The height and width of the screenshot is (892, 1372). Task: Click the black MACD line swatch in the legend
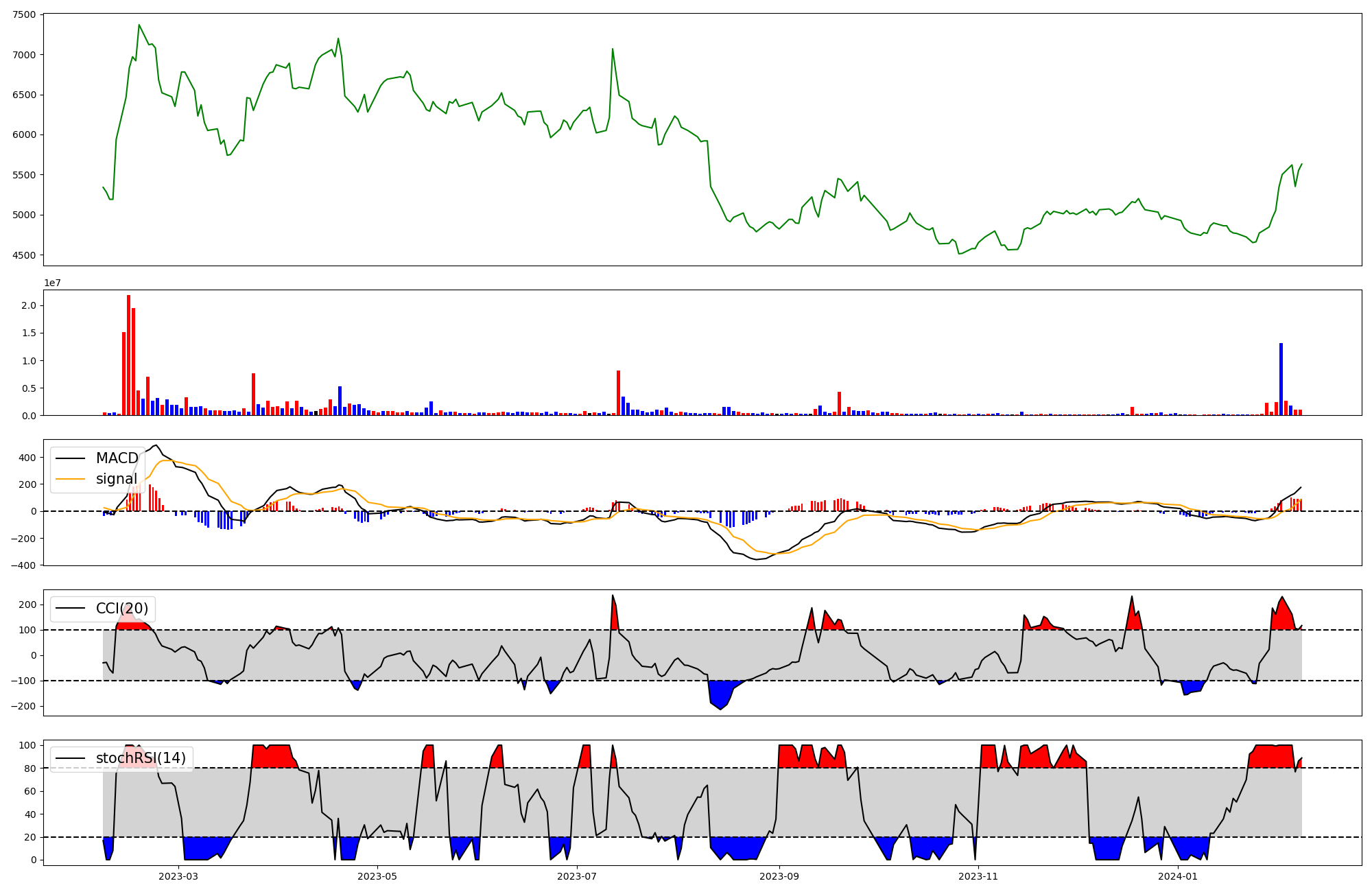point(71,458)
